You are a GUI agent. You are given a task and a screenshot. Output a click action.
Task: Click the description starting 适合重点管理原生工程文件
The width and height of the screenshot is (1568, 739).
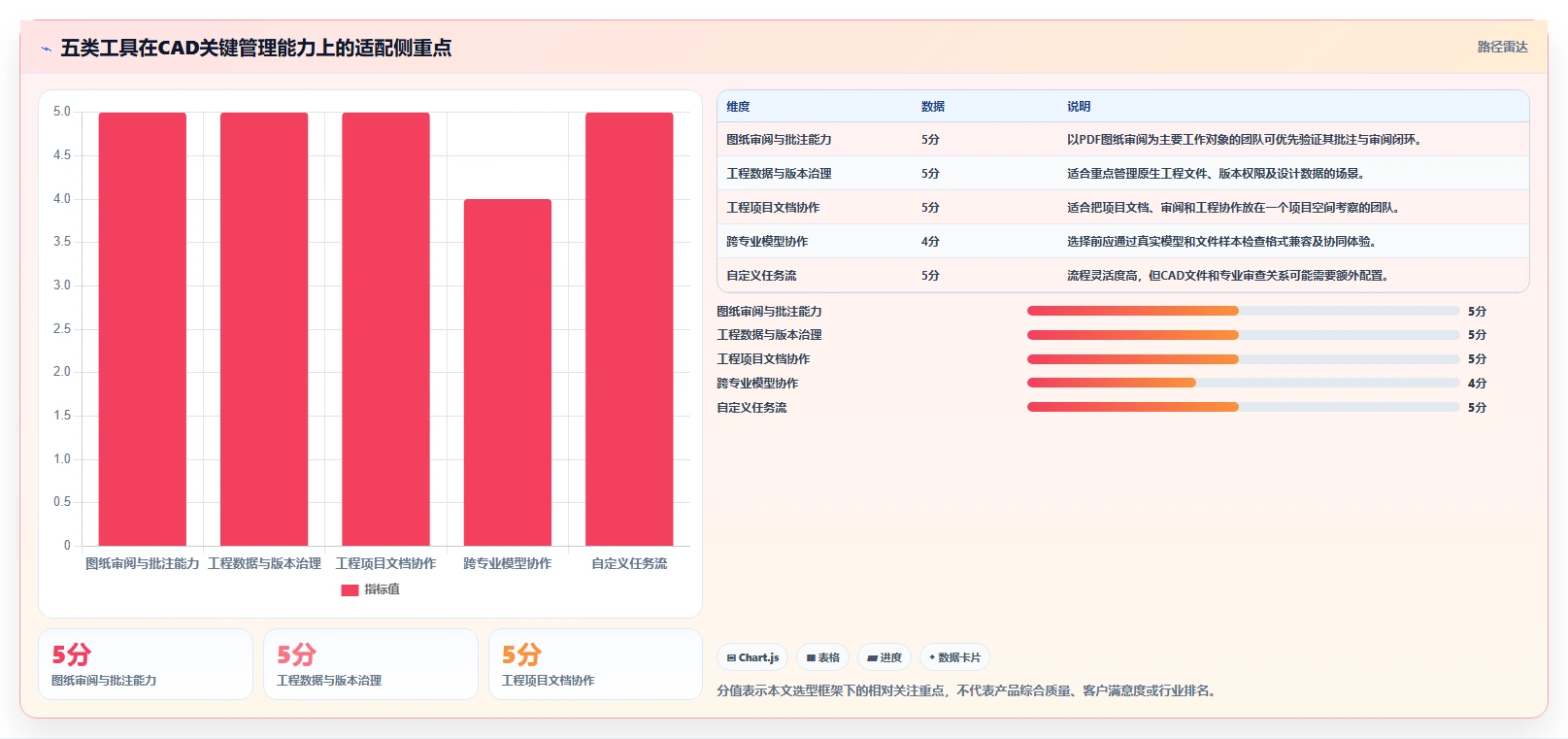pyautogui.click(x=1218, y=174)
